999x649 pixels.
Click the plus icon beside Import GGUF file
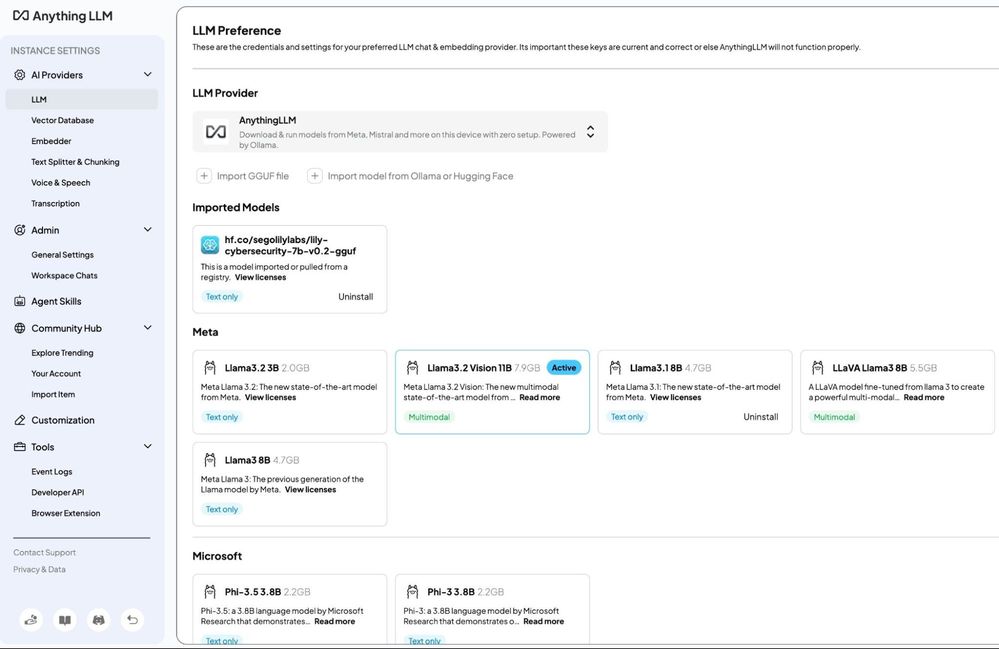tap(204, 176)
